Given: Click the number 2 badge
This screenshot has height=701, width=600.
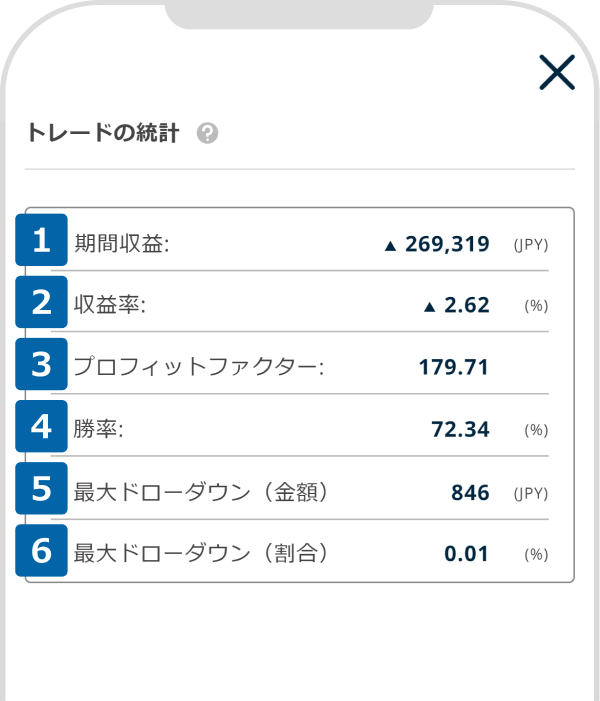Looking at the screenshot, I should [42, 302].
